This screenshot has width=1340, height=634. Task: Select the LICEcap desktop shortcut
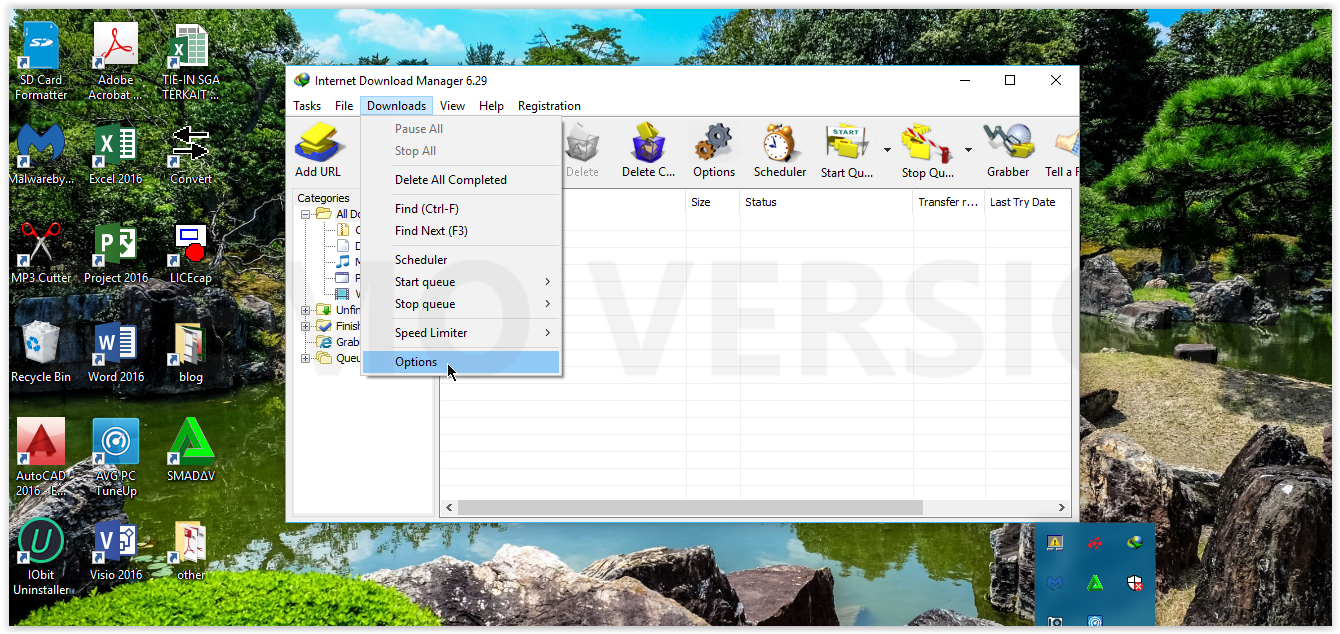click(x=191, y=253)
